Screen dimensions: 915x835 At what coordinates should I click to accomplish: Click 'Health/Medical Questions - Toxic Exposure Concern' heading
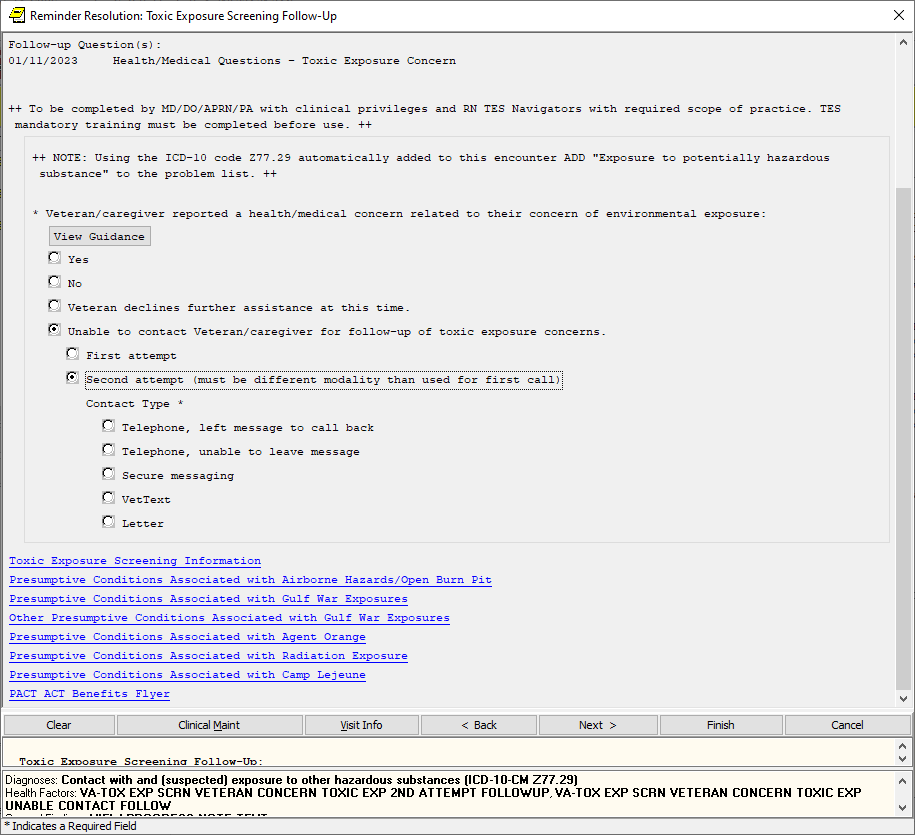(284, 61)
